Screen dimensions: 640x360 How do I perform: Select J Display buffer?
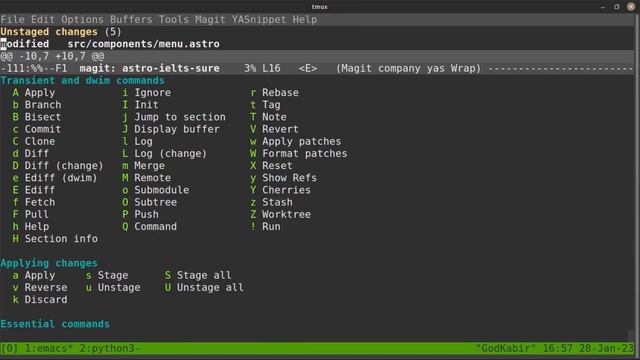171,129
